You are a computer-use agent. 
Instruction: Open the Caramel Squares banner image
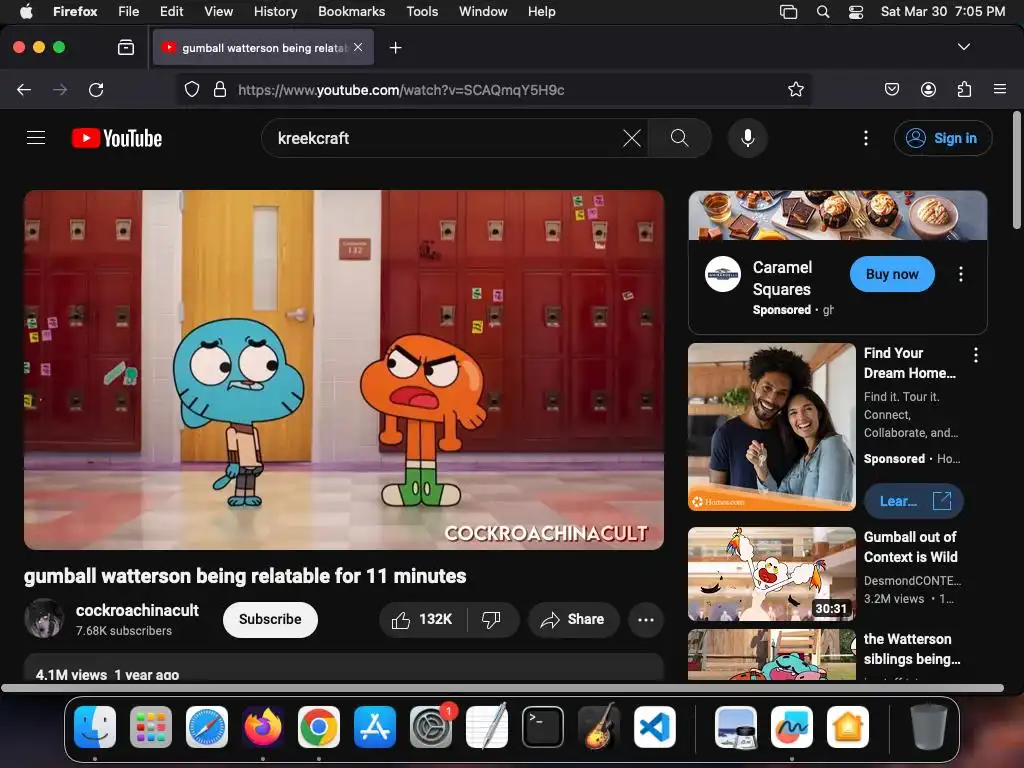point(838,216)
